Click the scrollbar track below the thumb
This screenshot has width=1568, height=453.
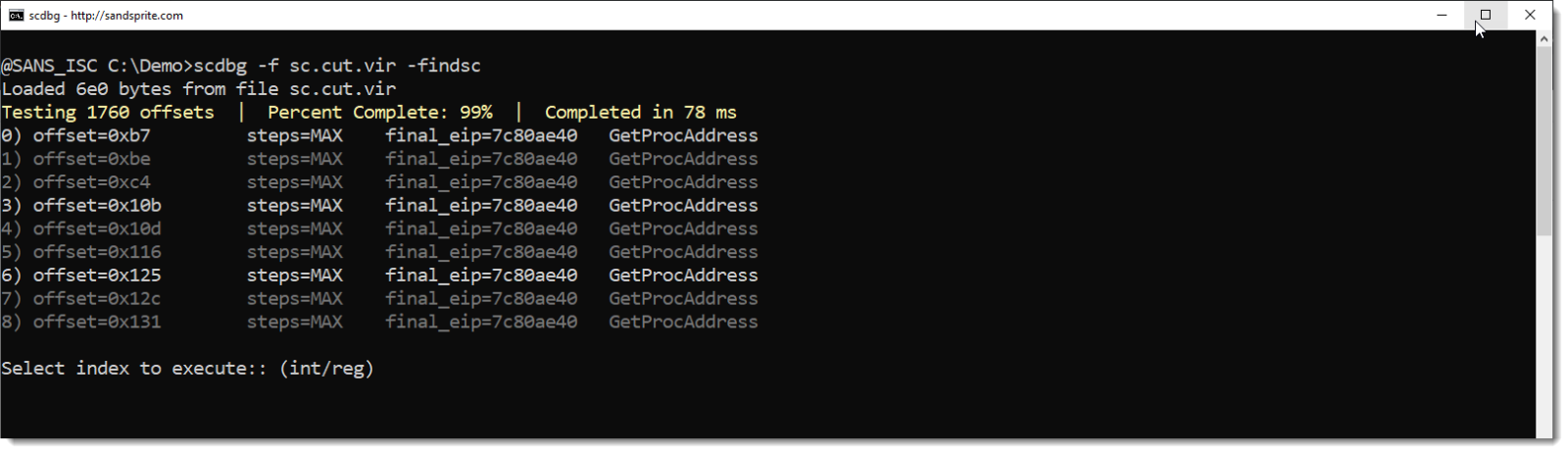(1543, 333)
